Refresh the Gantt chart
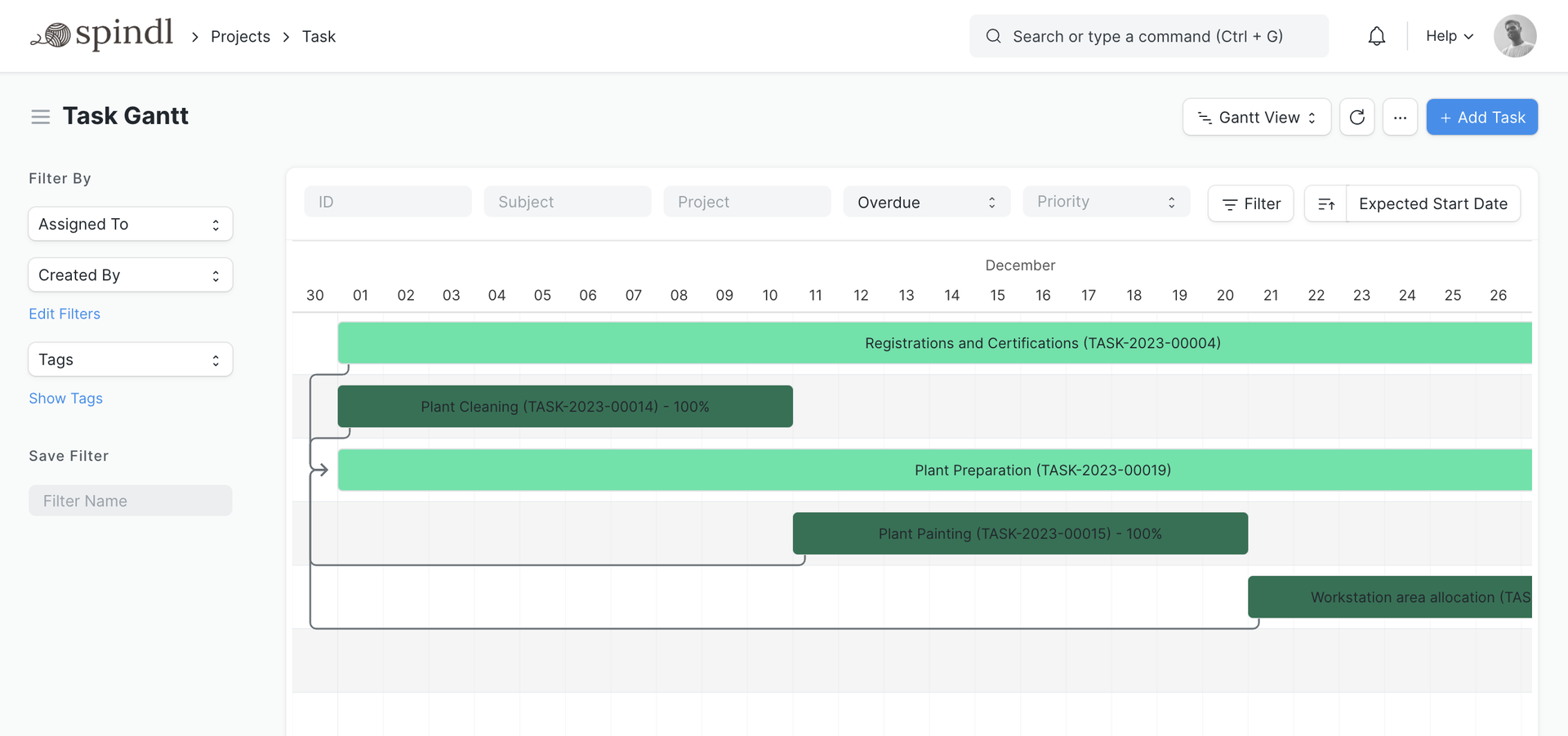1568x736 pixels. [x=1357, y=117]
